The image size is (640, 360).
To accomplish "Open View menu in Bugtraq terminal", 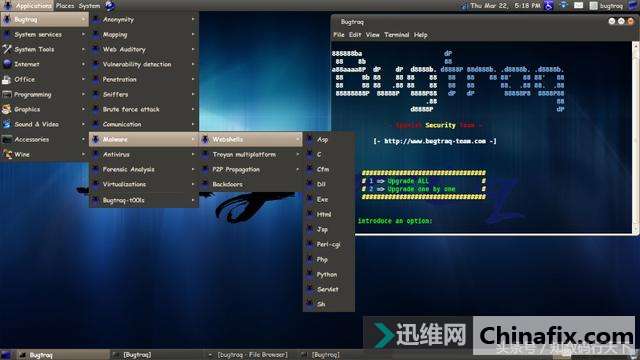I will (372, 35).
